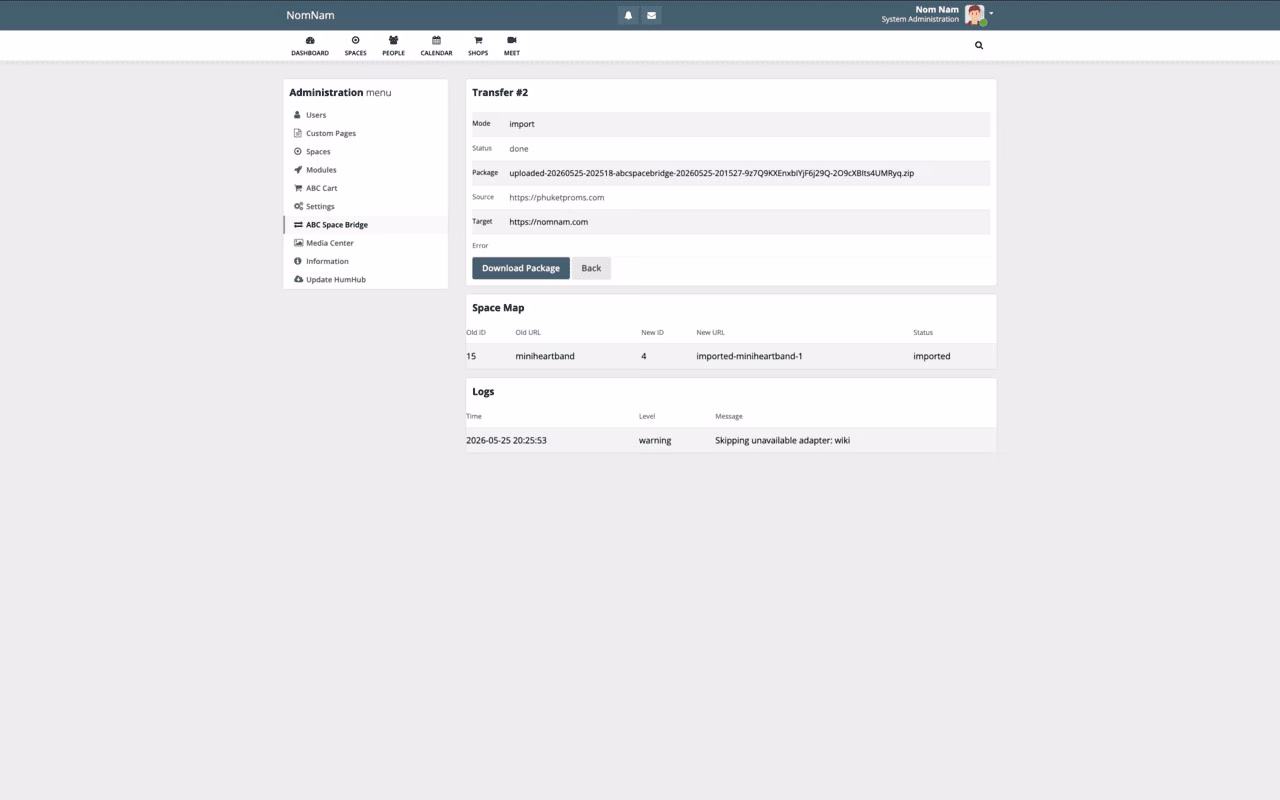
Task: Expand the account dropdown caret
Action: tap(991, 14)
